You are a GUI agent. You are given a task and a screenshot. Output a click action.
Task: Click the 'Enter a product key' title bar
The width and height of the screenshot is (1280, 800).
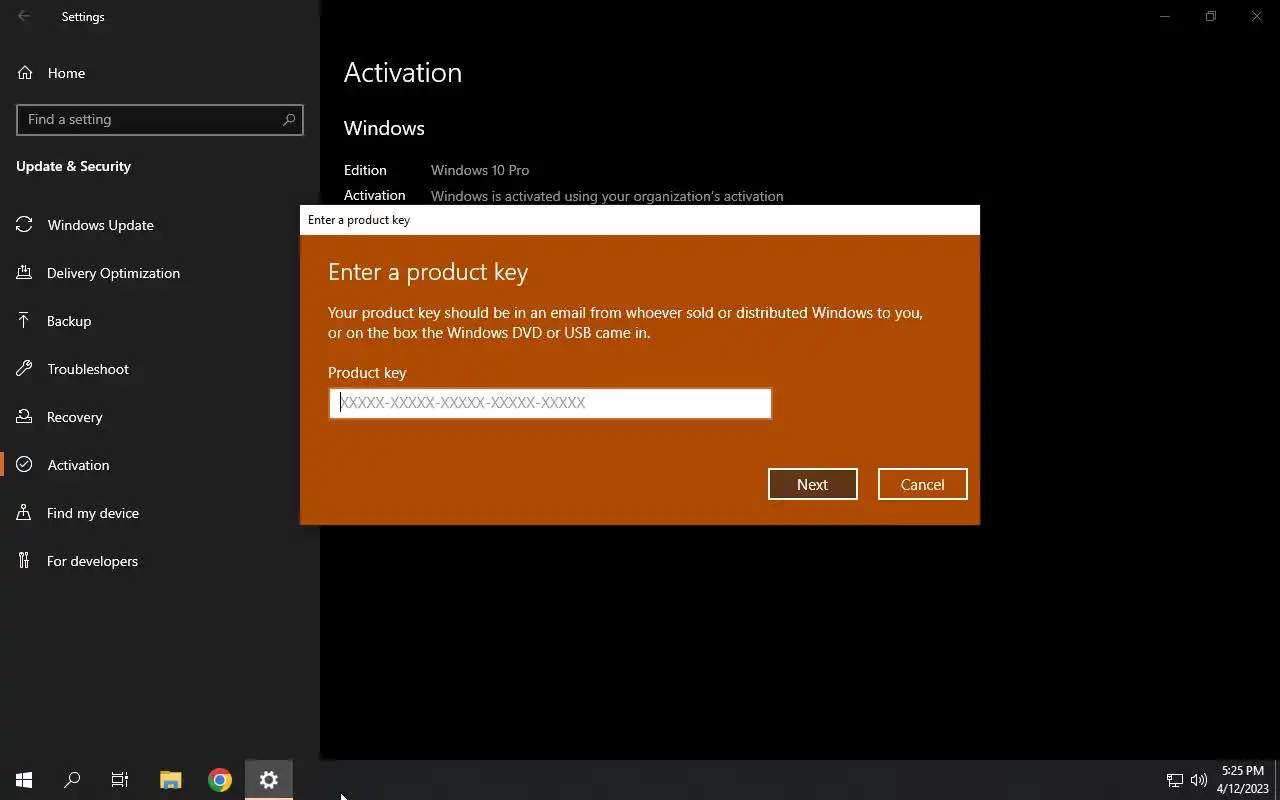point(640,220)
